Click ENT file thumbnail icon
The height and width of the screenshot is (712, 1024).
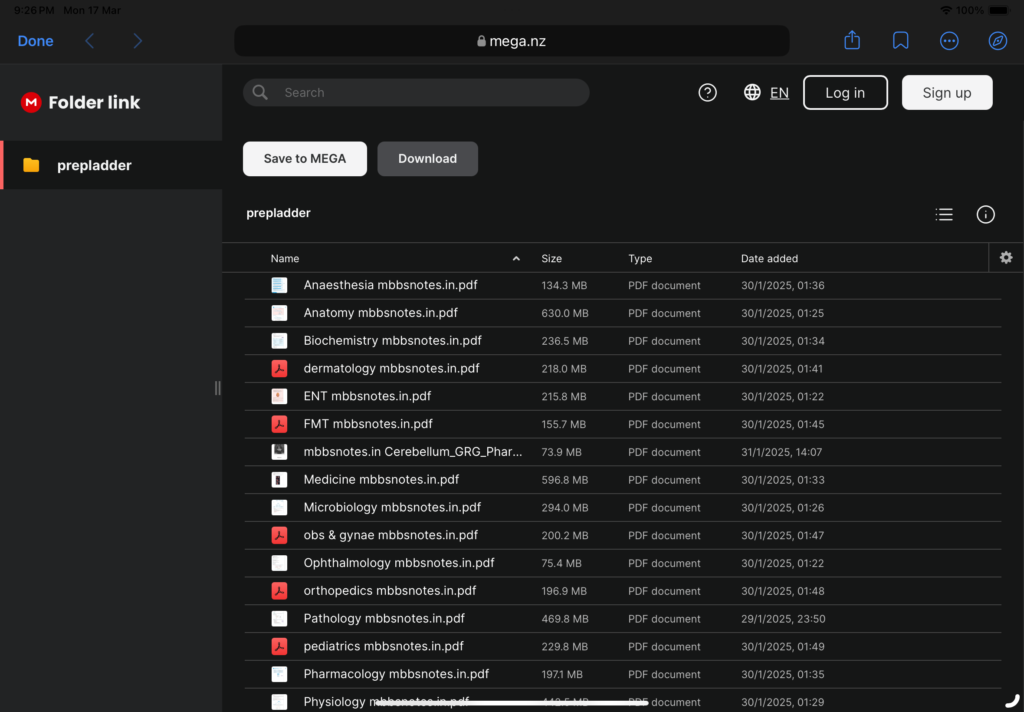coord(279,396)
